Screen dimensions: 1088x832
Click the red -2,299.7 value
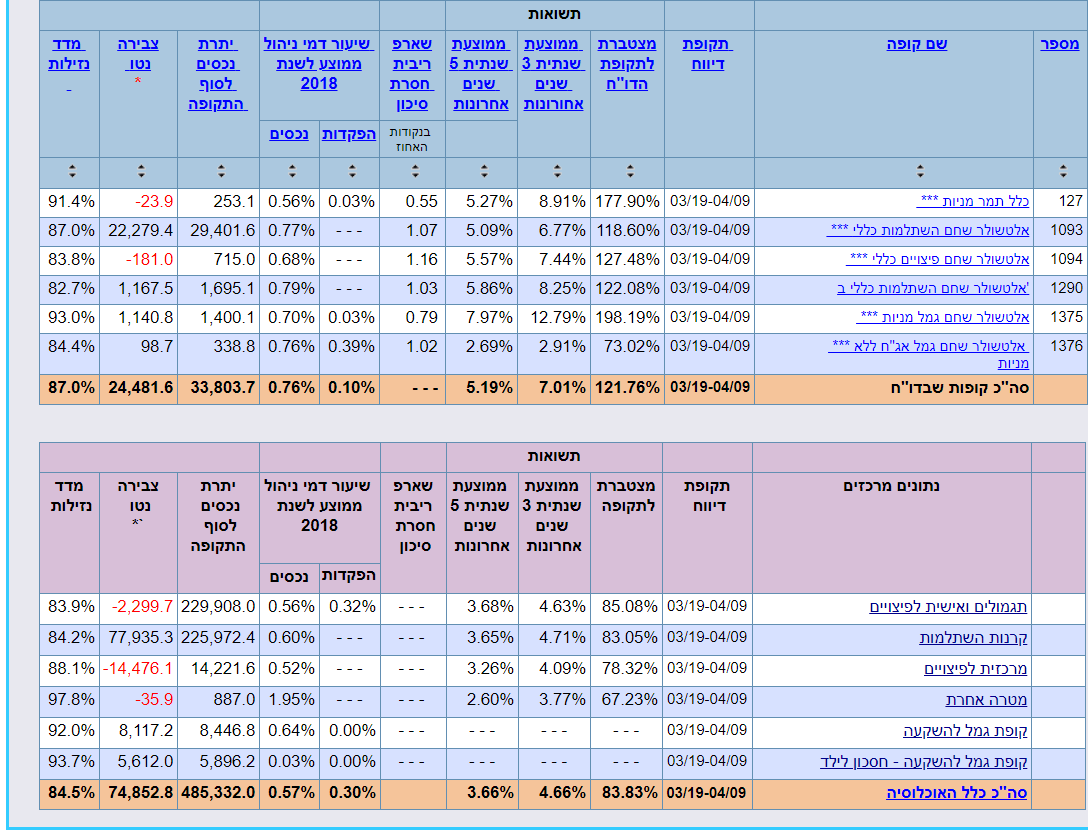pos(142,606)
